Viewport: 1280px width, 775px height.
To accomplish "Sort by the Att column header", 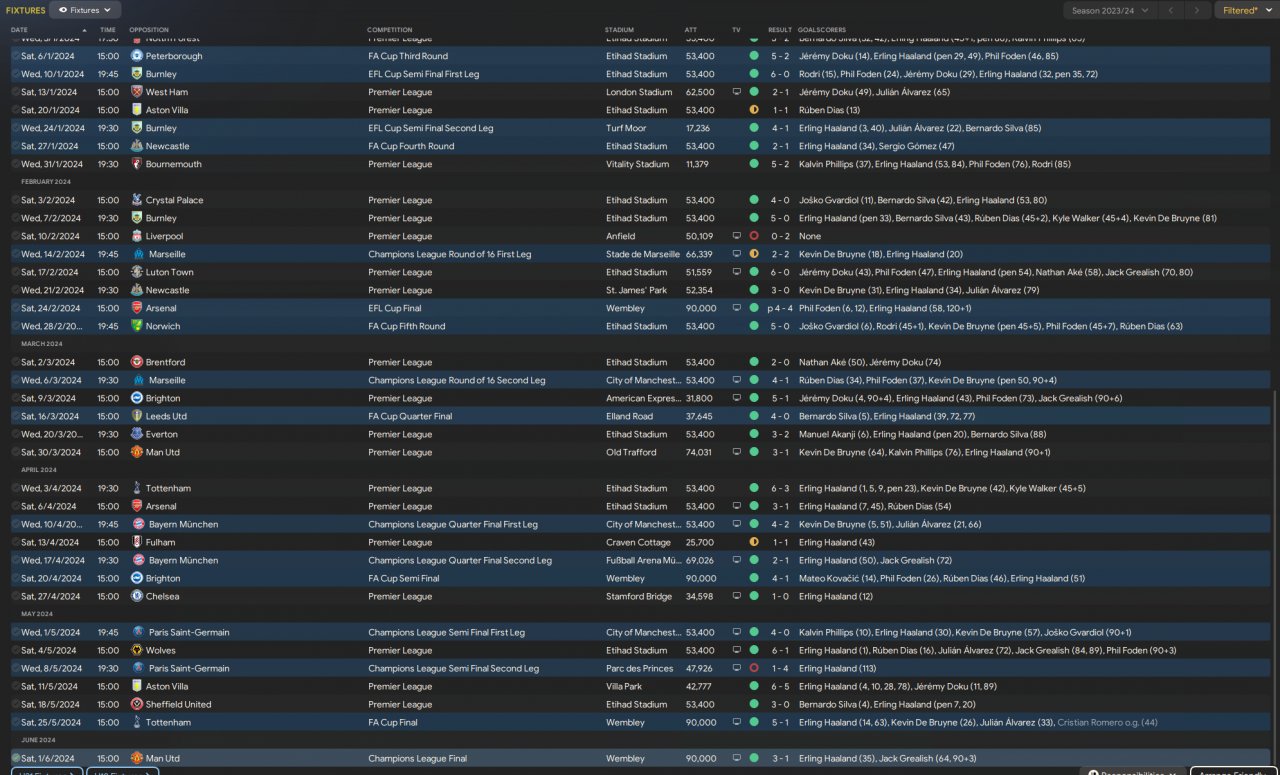I will tap(691, 30).
